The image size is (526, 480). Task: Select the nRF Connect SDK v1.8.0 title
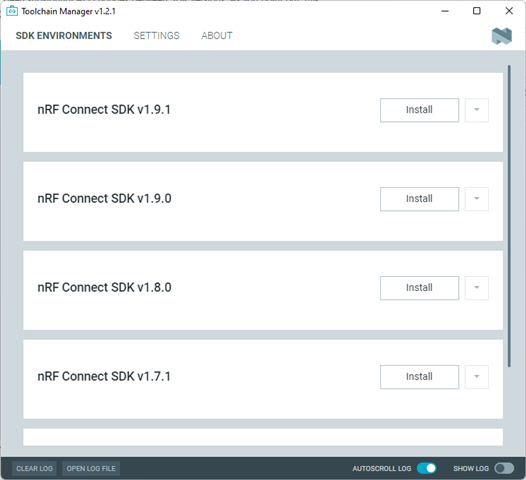[x=104, y=287]
